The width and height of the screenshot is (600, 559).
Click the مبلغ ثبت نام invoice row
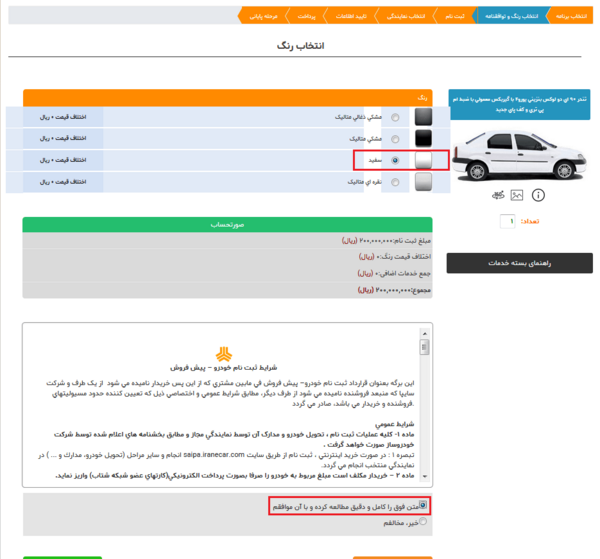click(227, 241)
